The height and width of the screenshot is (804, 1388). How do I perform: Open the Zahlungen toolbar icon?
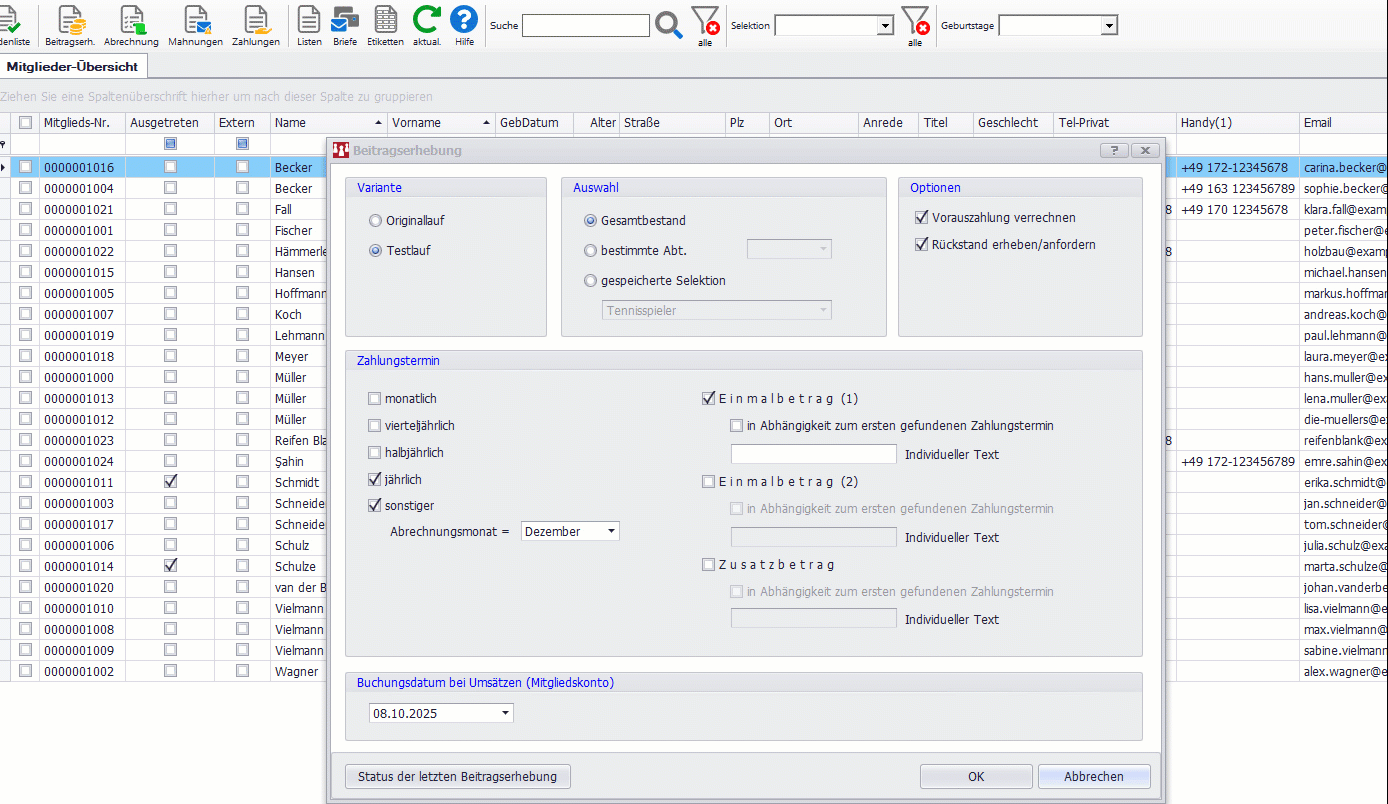coord(256,22)
